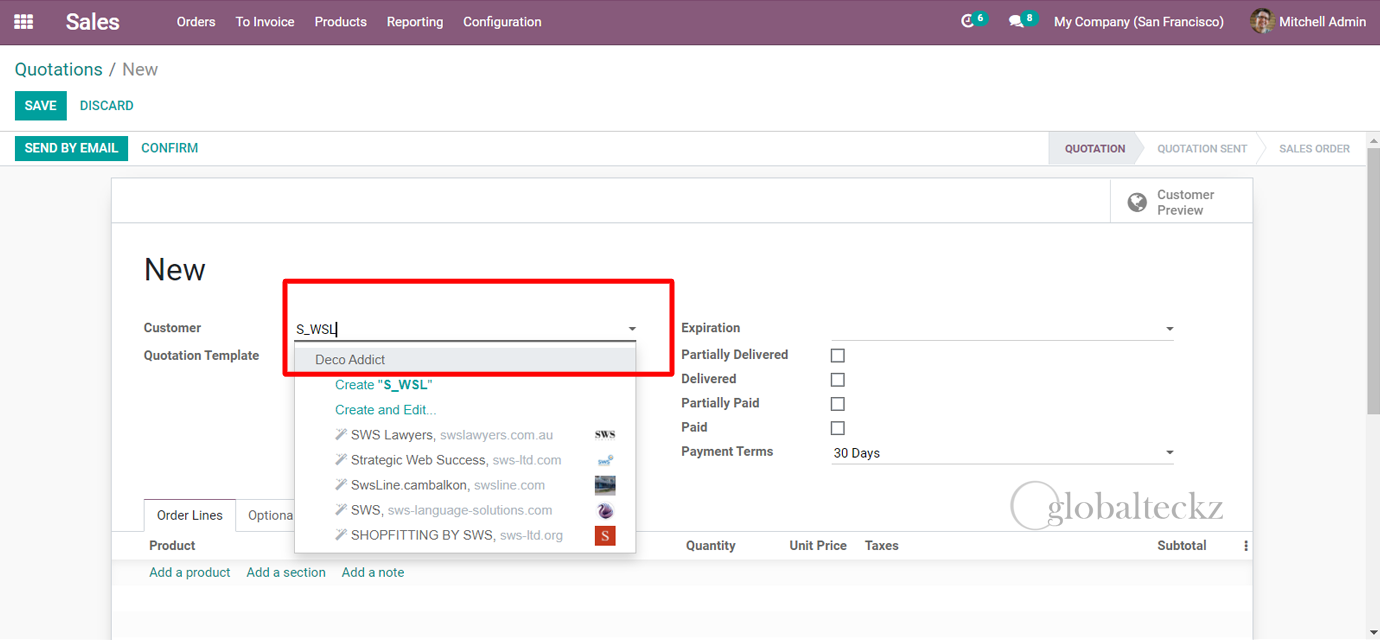Click wand icon beside SwsLine.cambalkon
The width and height of the screenshot is (1380, 640).
[x=341, y=485]
